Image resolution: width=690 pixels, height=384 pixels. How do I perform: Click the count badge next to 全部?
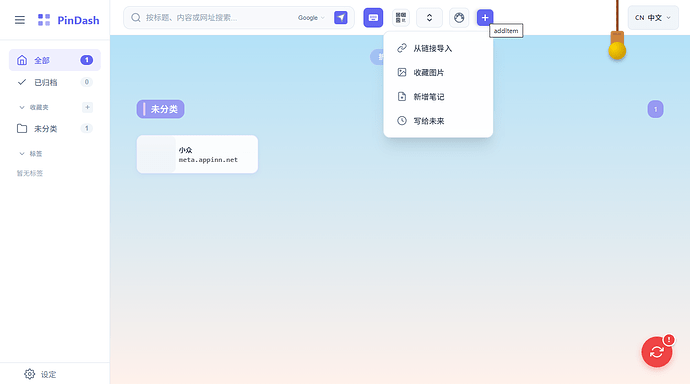pyautogui.click(x=86, y=60)
